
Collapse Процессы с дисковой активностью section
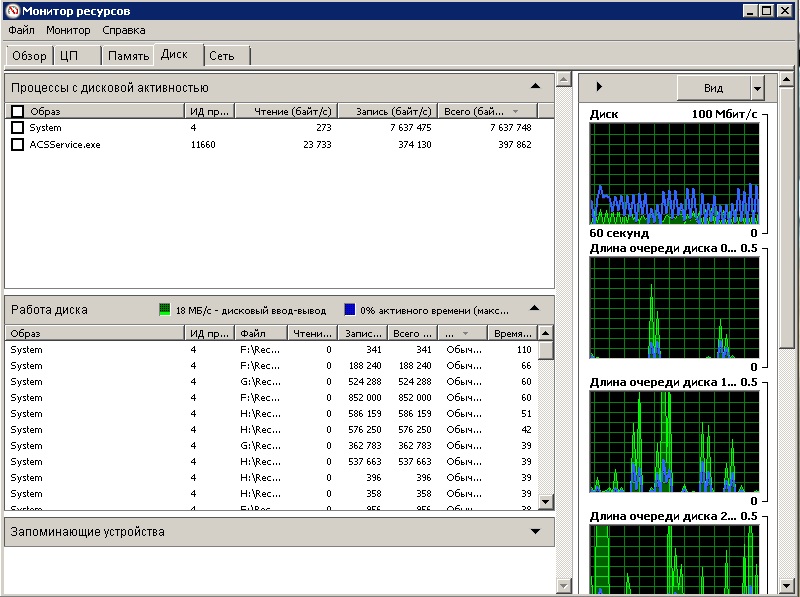(x=535, y=87)
